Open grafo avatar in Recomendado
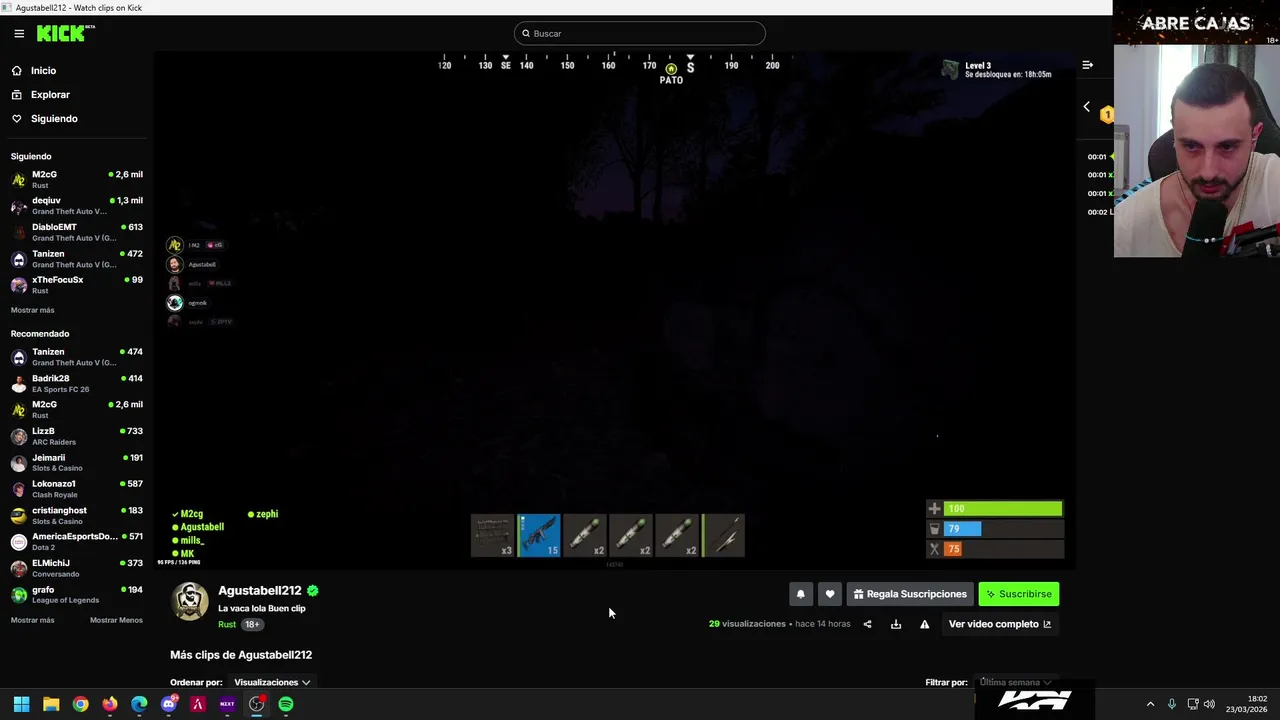This screenshot has height=720, width=1280. [x=18, y=595]
